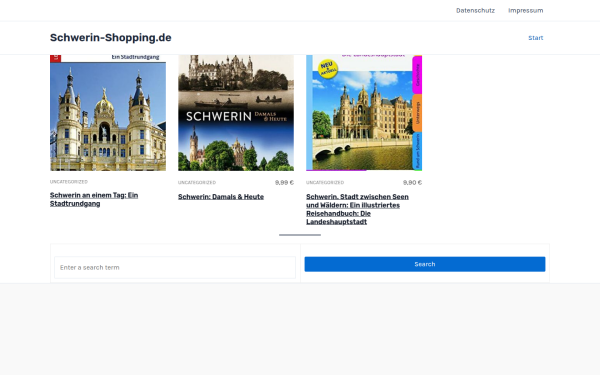
Task: Select the Start menu item
Action: point(536,38)
